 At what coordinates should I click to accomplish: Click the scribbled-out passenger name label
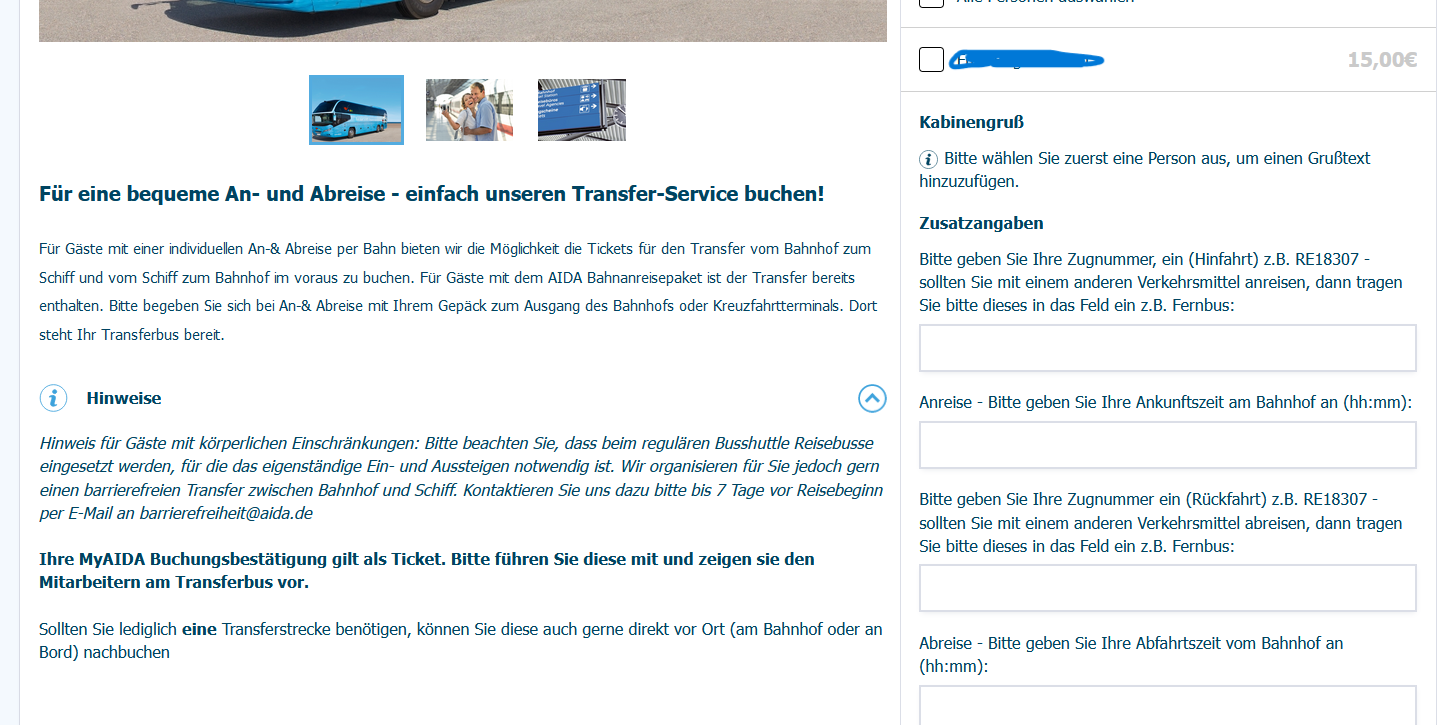[x=1025, y=60]
